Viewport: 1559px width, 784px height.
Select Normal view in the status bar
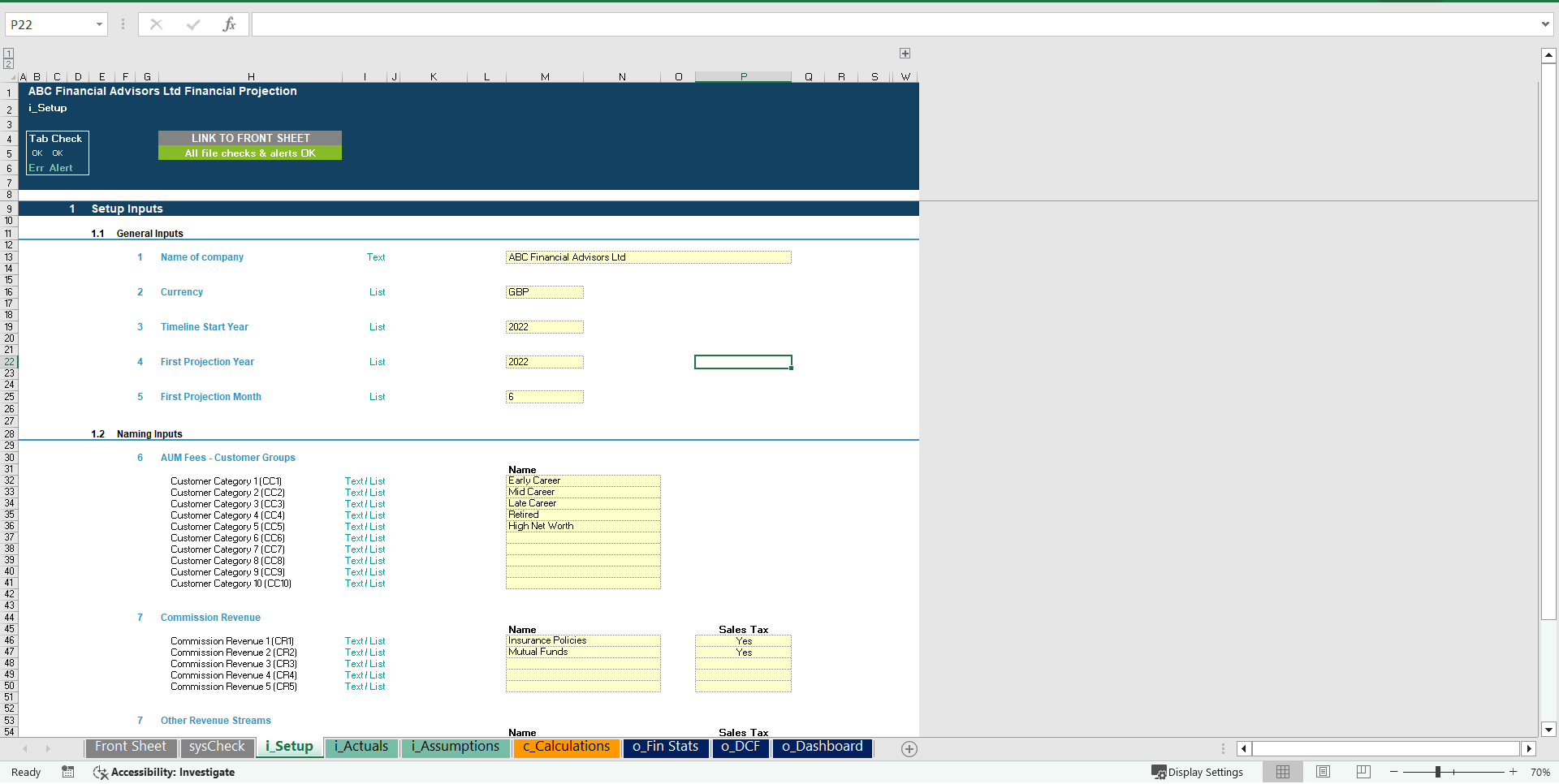click(x=1283, y=772)
